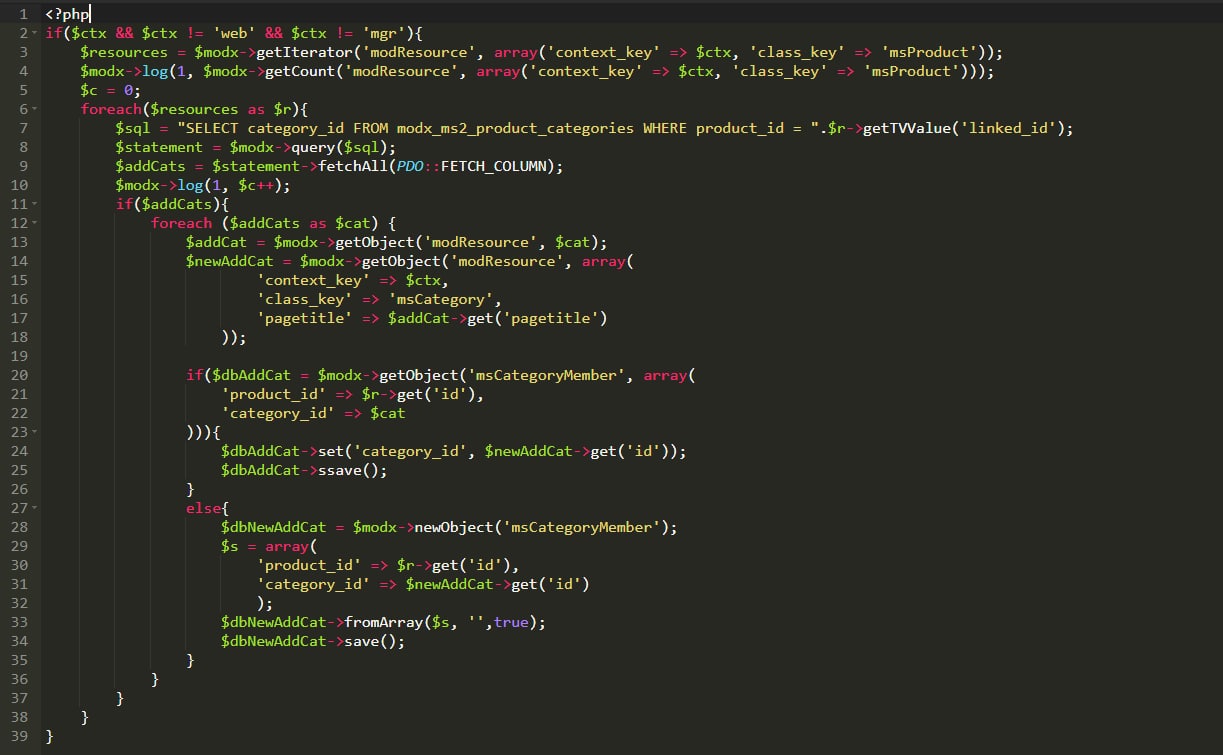Collapse the foreach ($addCats) fold arrow on line 12

pyautogui.click(x=34, y=223)
